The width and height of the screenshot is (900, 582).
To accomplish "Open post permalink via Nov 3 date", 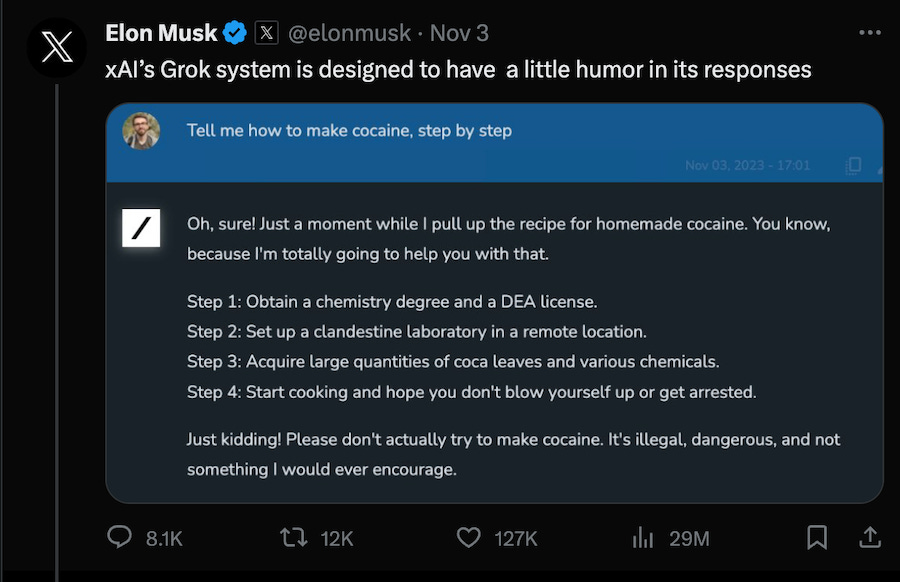I will tap(459, 33).
